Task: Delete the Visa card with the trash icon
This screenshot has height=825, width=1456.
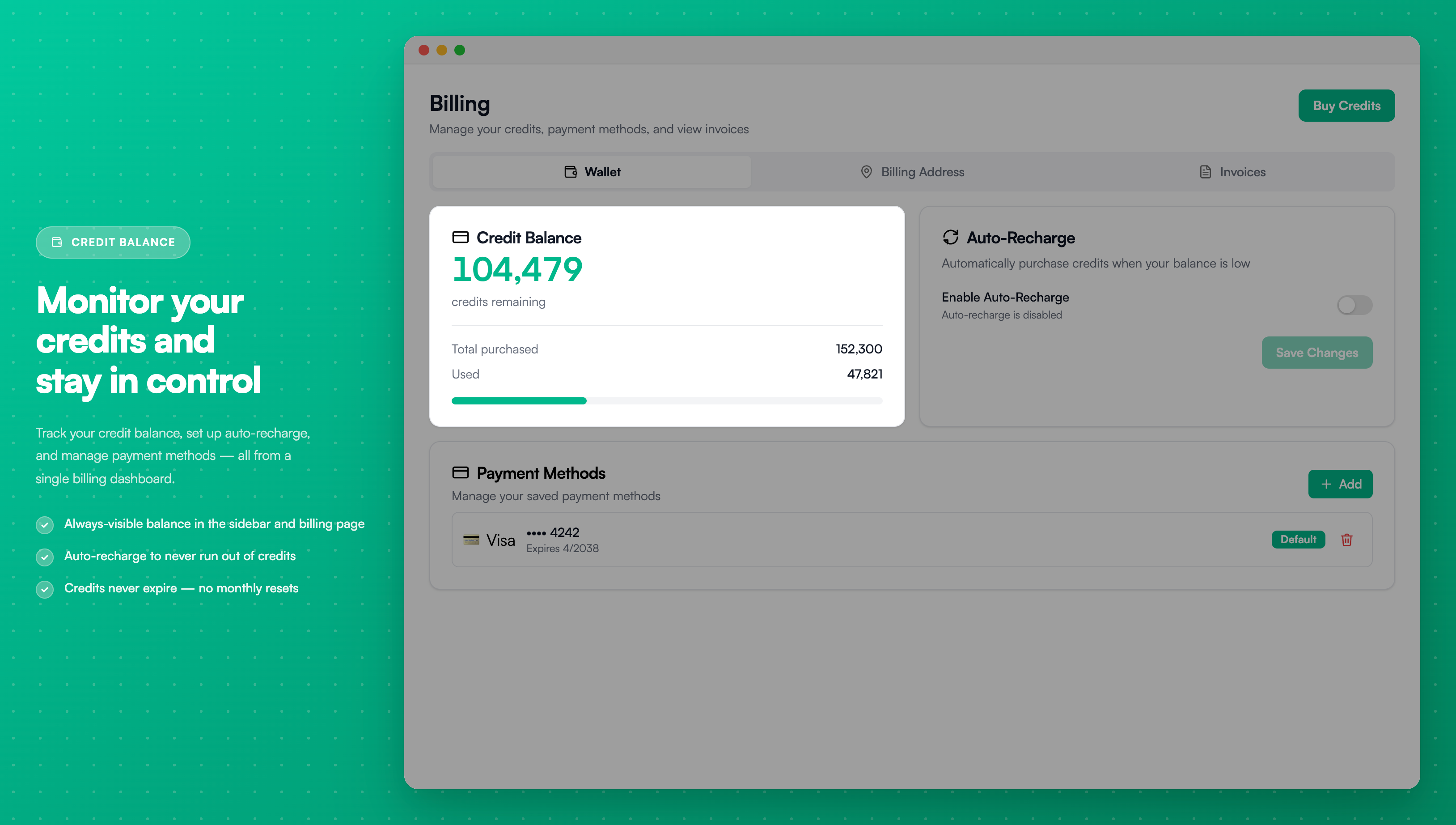Action: coord(1347,540)
